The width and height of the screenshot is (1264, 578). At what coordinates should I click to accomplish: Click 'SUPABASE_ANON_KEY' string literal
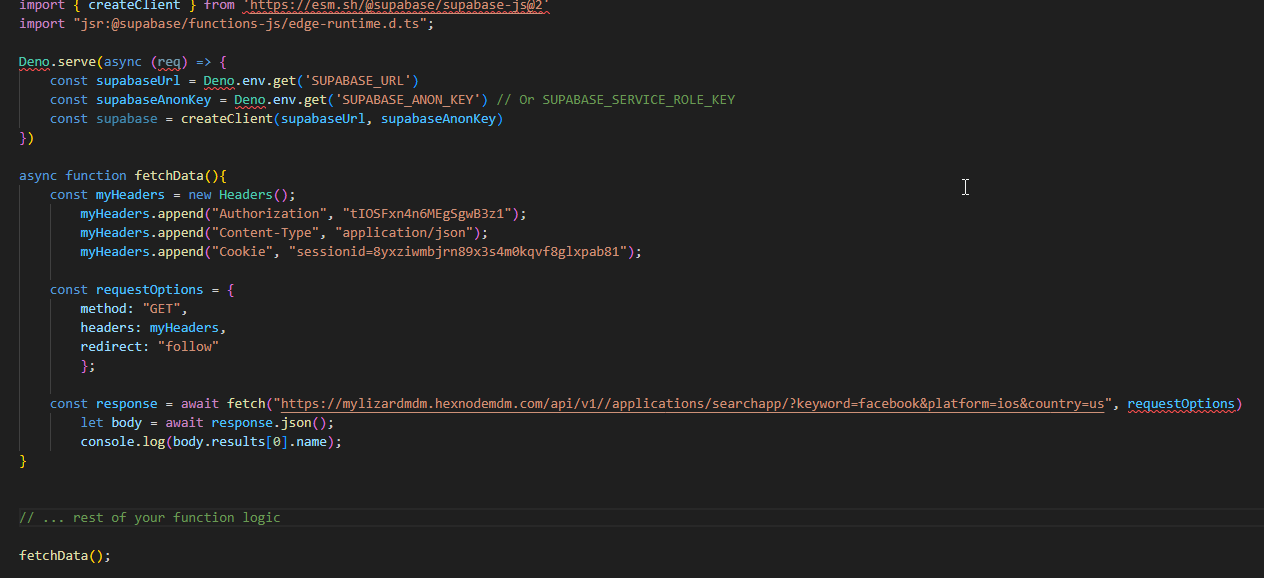point(411,100)
